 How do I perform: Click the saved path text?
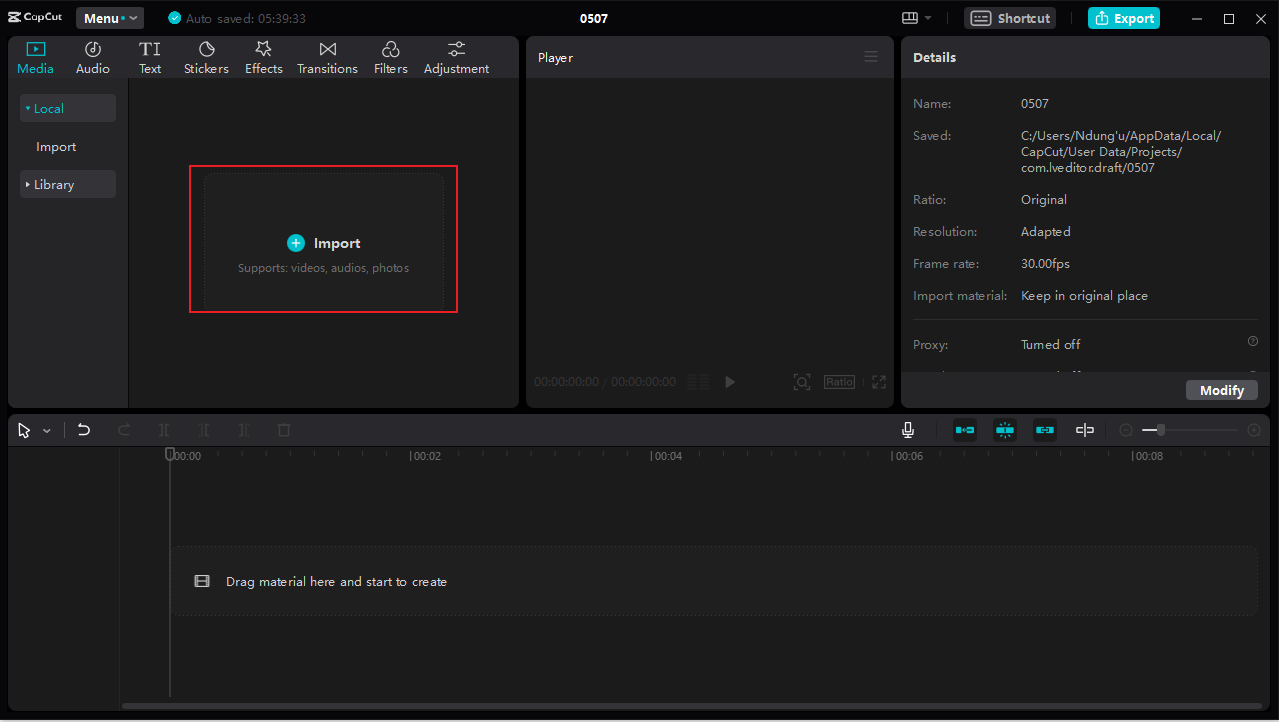coord(1121,152)
